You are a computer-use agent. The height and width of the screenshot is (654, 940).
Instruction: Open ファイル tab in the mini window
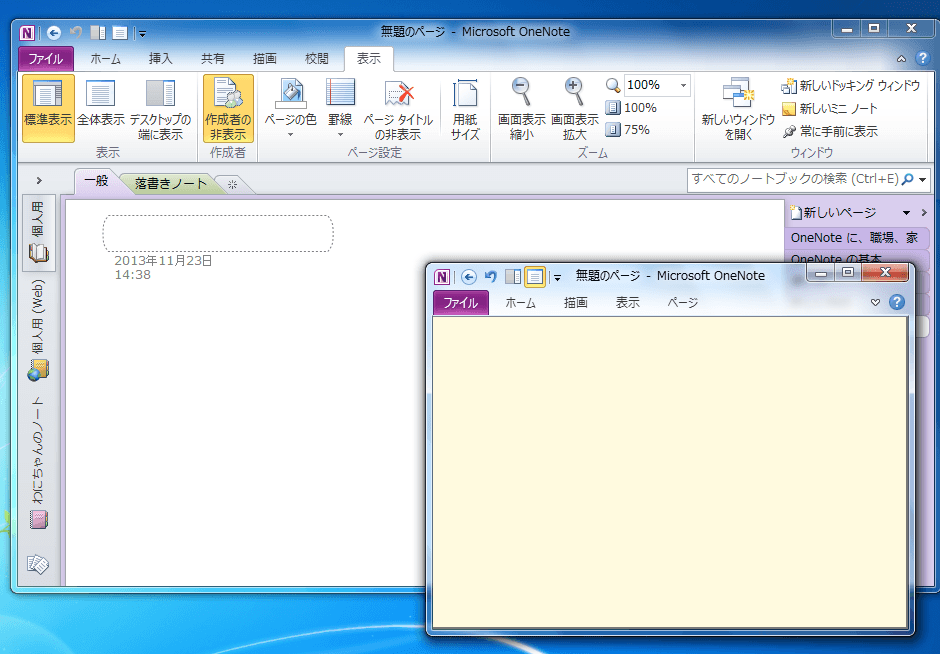(461, 303)
